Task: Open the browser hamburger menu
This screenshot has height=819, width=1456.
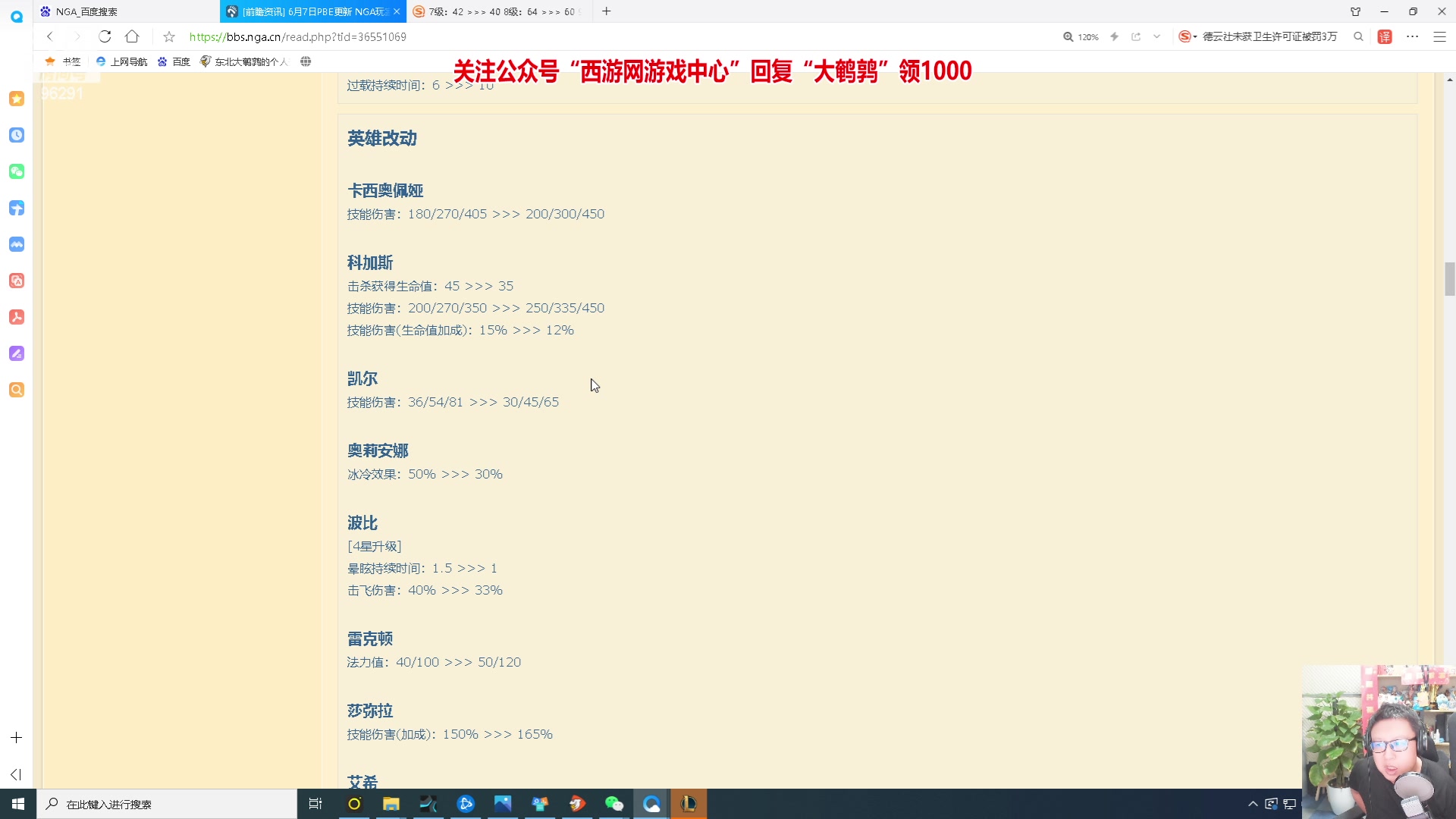Action: [1439, 36]
